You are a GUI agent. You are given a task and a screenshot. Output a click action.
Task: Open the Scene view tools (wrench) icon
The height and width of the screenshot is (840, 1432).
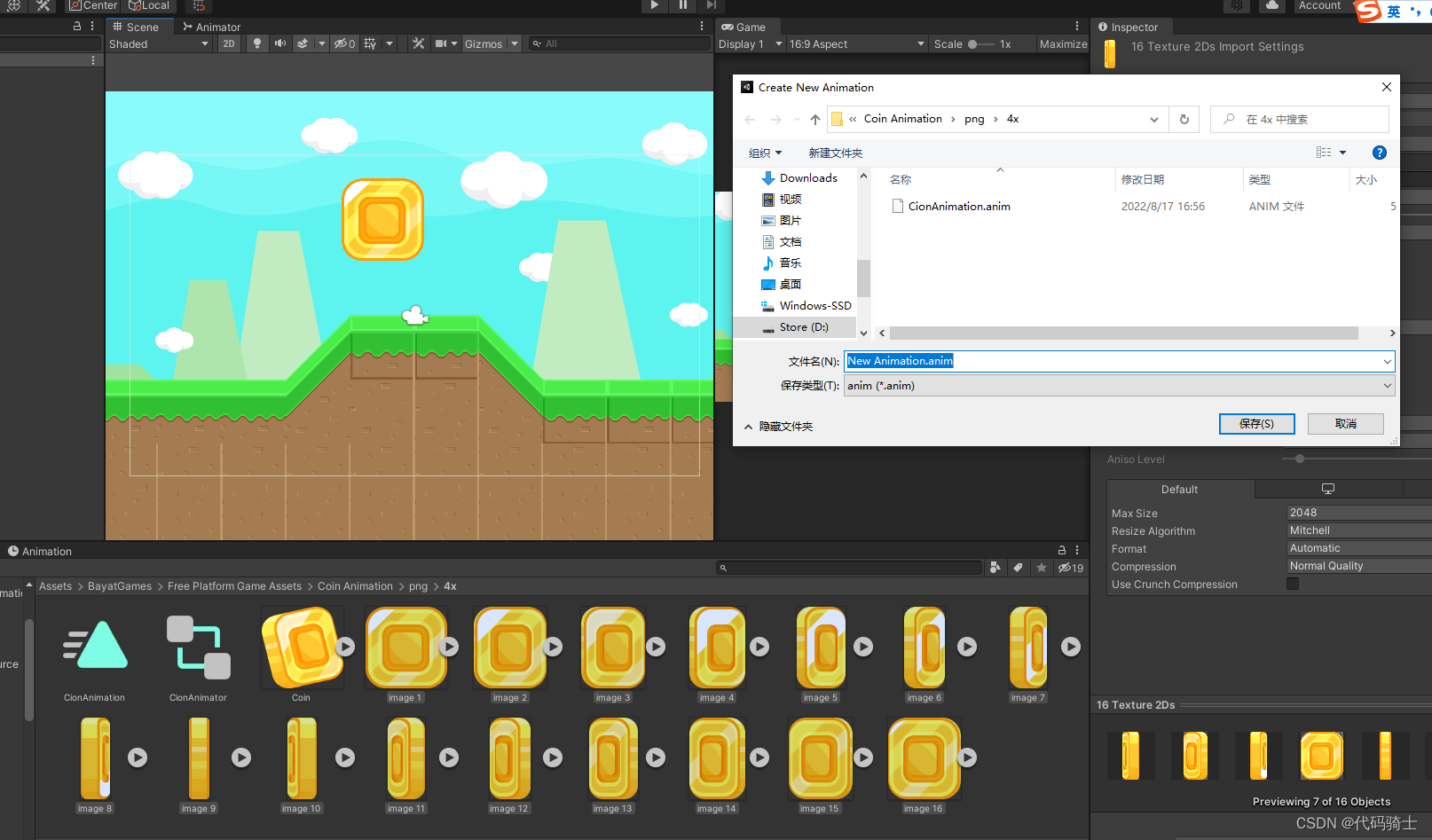click(x=419, y=43)
